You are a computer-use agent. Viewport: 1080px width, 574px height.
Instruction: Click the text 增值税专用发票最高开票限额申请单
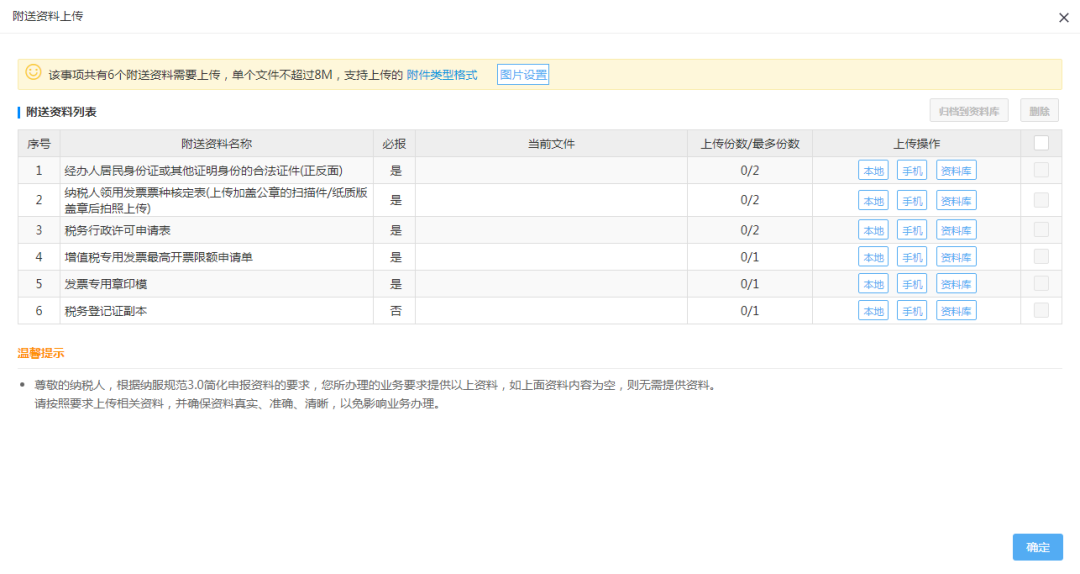(x=158, y=257)
